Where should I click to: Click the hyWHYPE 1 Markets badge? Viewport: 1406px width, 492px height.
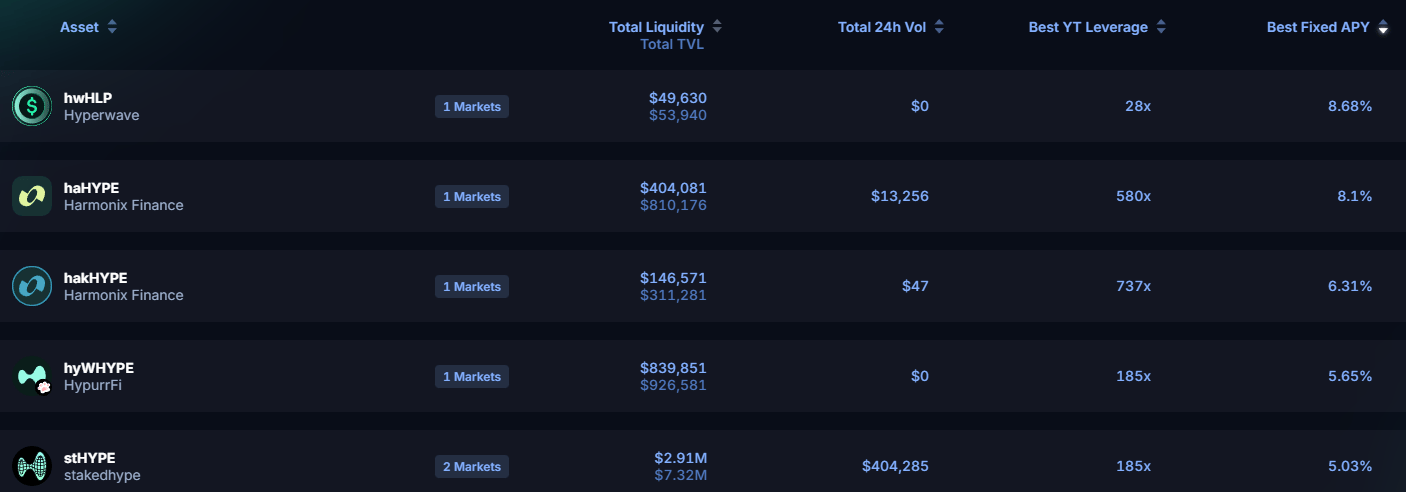click(472, 377)
